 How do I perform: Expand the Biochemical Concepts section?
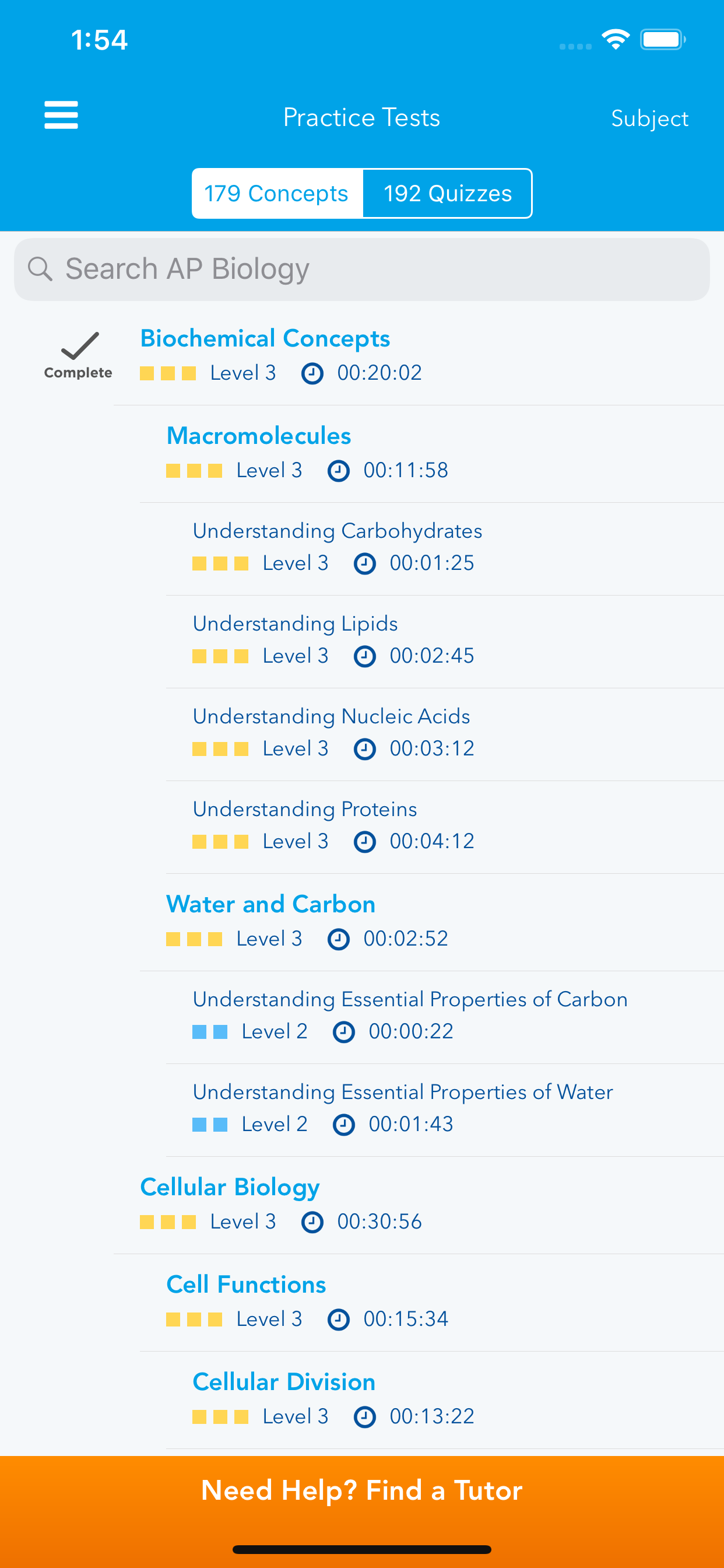[265, 338]
